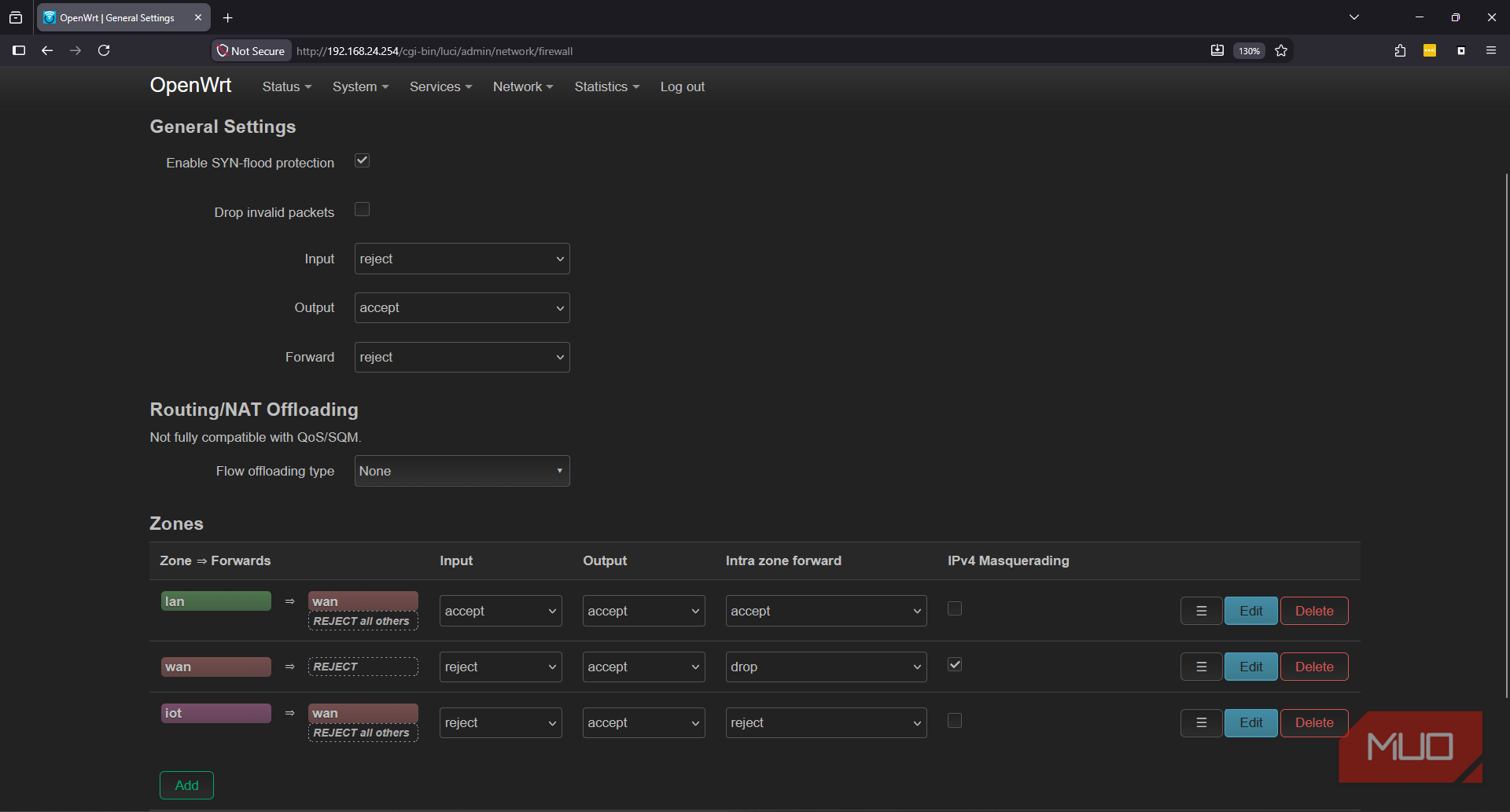The width and height of the screenshot is (1510, 812).
Task: Click the browser back arrow
Action: (x=47, y=50)
